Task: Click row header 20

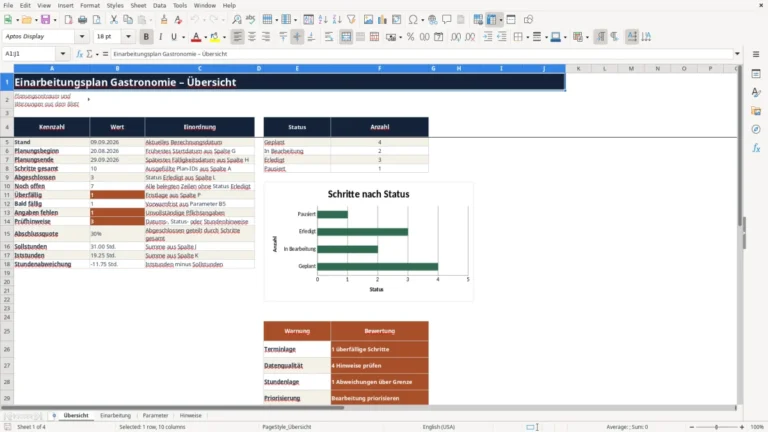Action: 7,282
